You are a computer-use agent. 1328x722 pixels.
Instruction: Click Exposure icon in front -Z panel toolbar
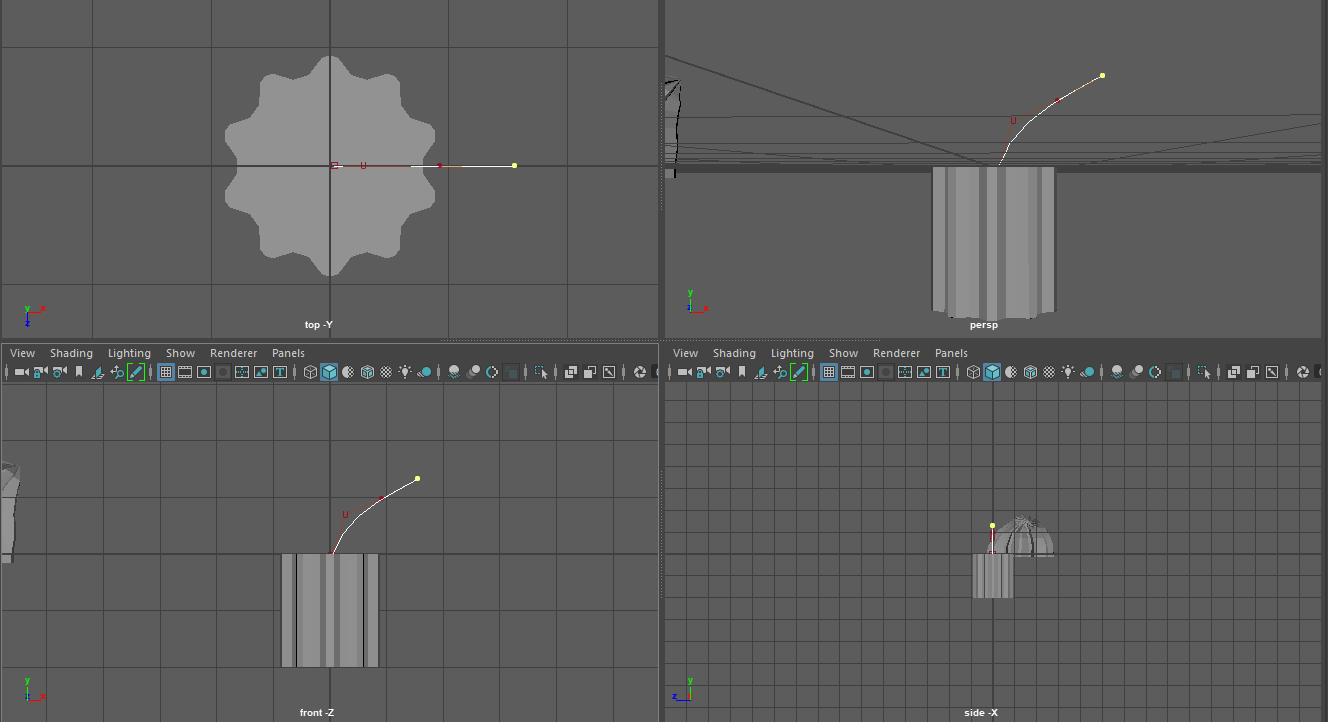tap(639, 372)
